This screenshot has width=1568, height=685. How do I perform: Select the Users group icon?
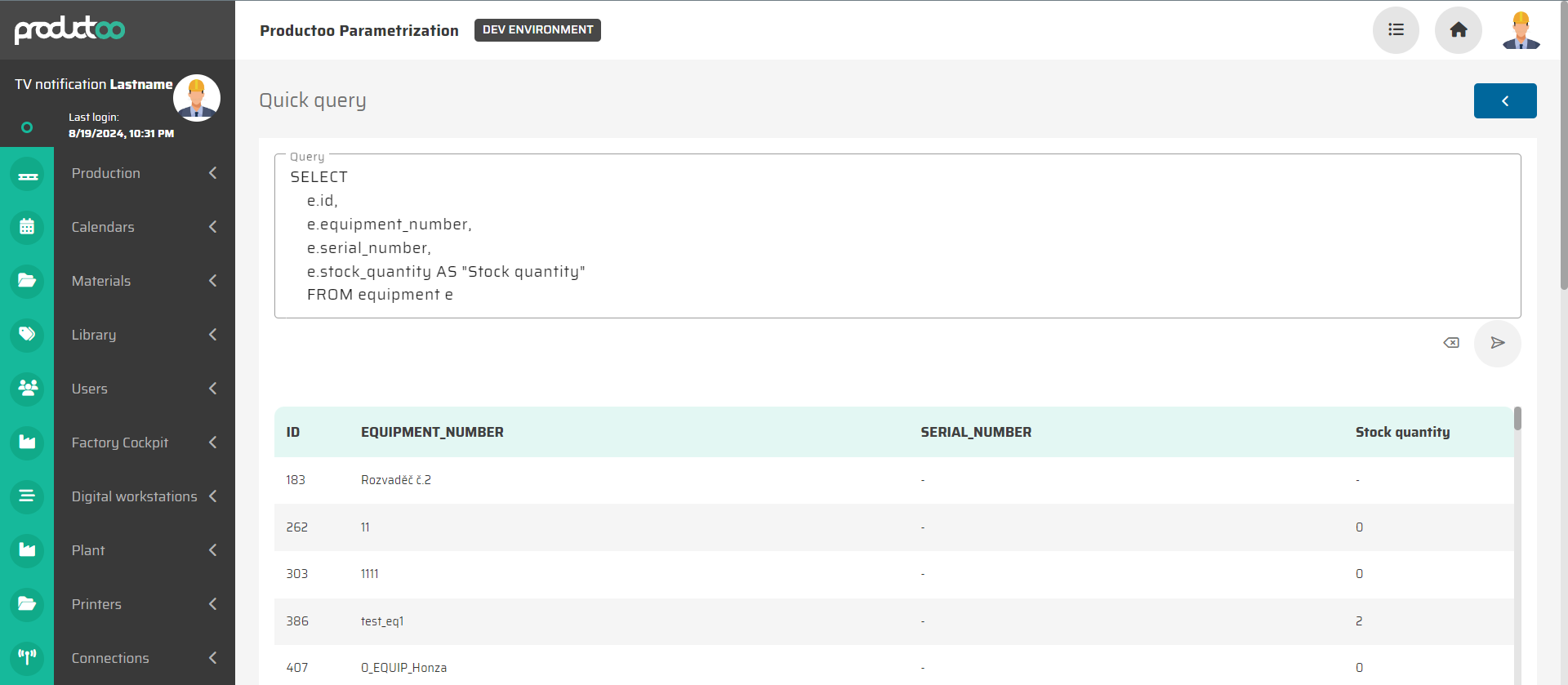pyautogui.click(x=27, y=389)
